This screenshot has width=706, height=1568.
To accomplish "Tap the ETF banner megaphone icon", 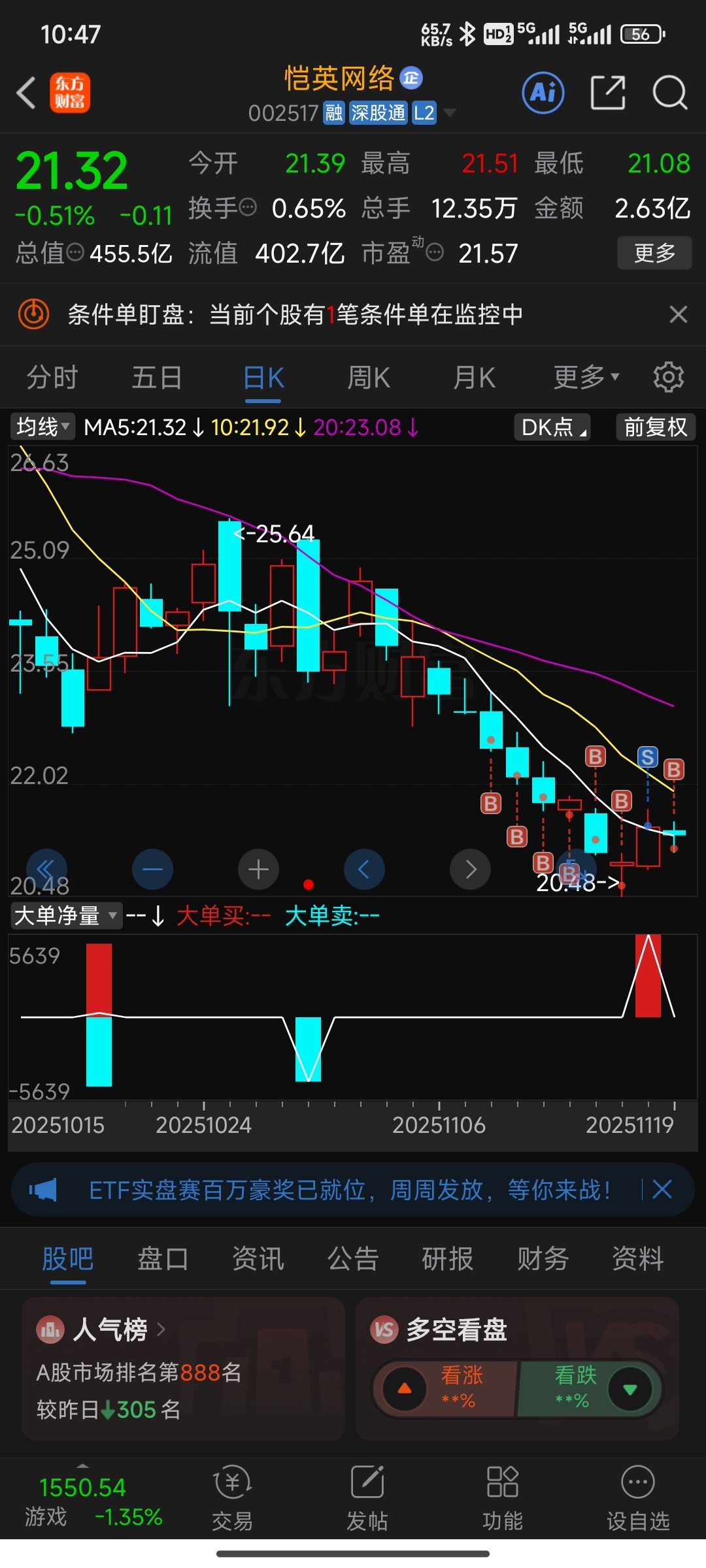I will [x=43, y=1190].
